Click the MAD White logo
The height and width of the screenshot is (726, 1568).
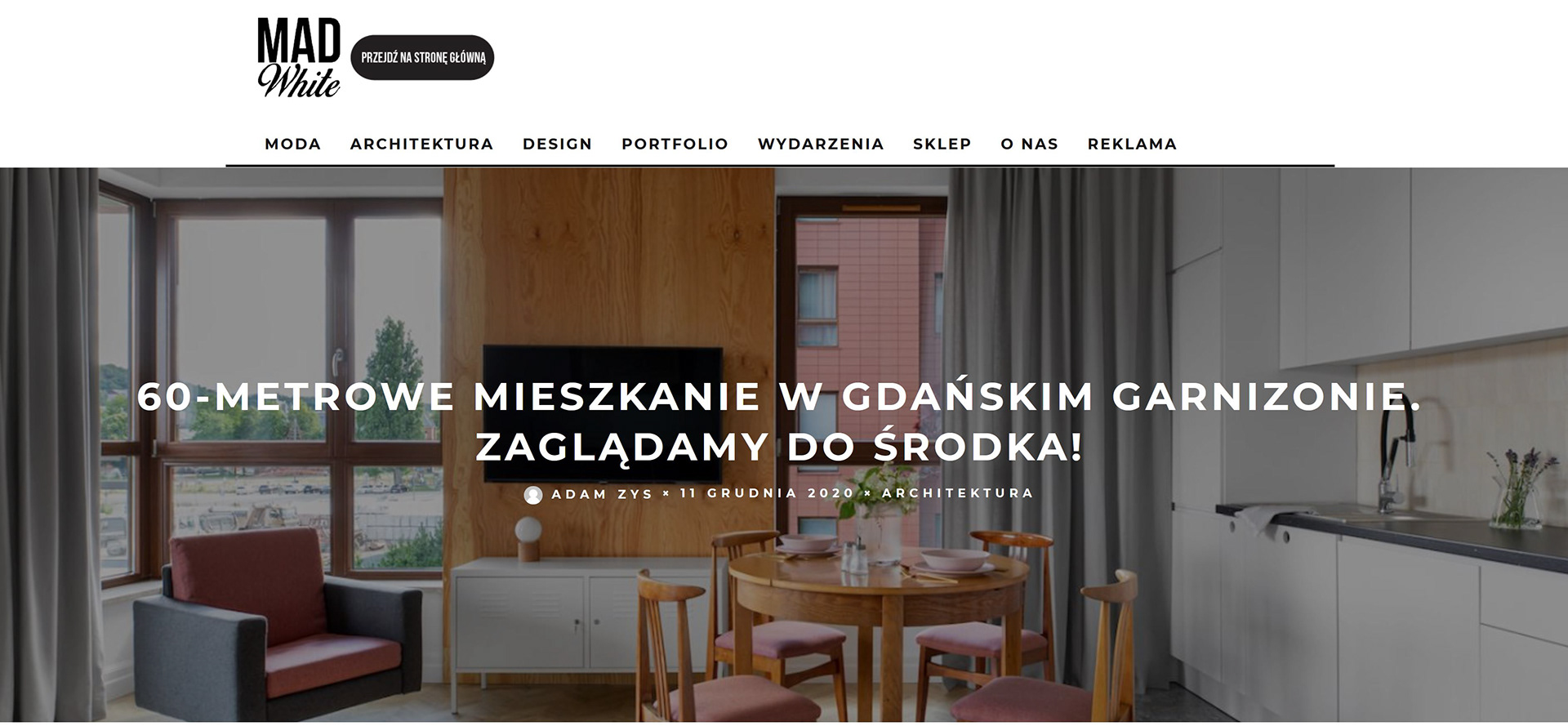click(x=299, y=58)
